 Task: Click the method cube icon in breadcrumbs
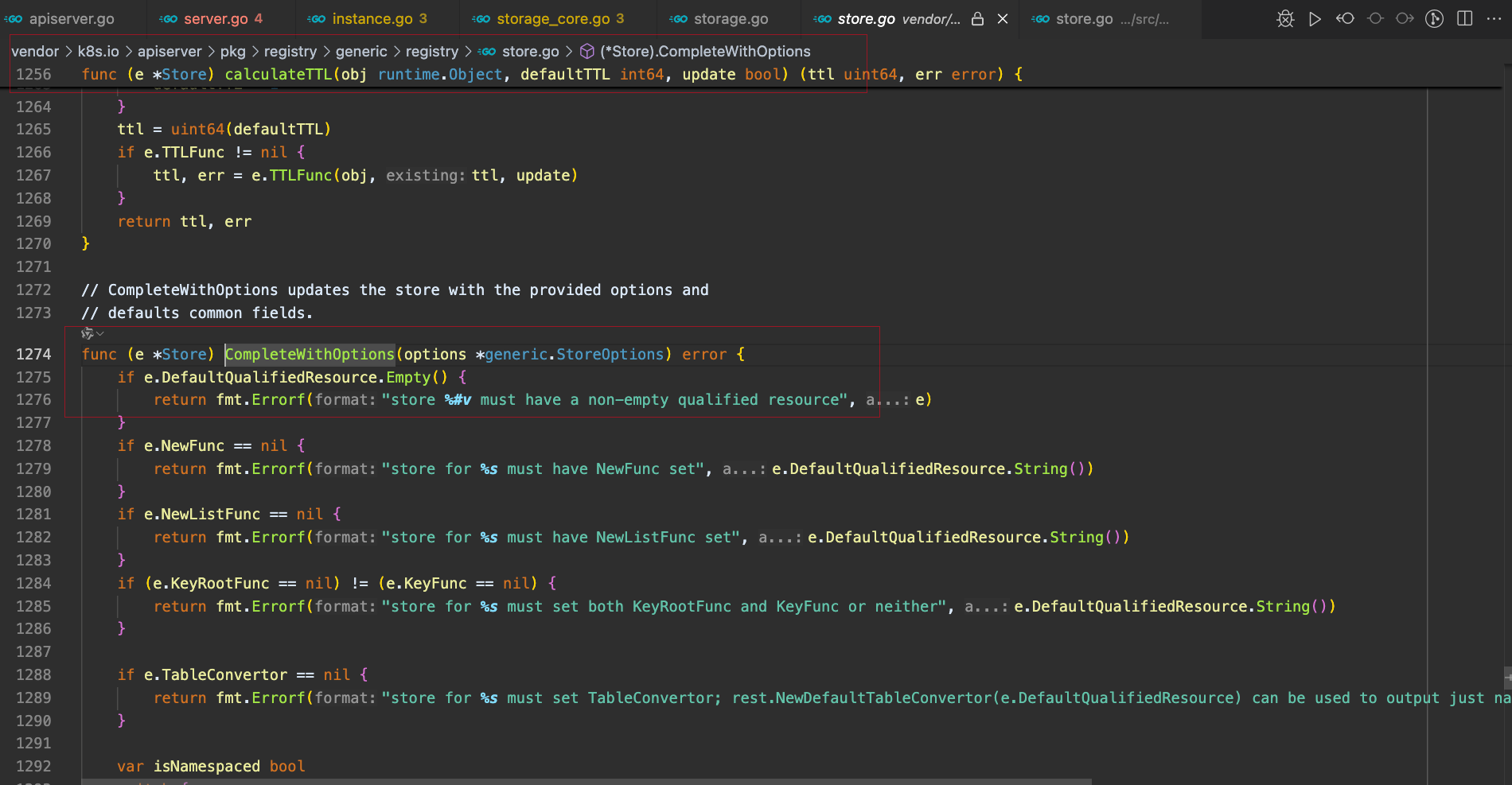click(x=587, y=51)
